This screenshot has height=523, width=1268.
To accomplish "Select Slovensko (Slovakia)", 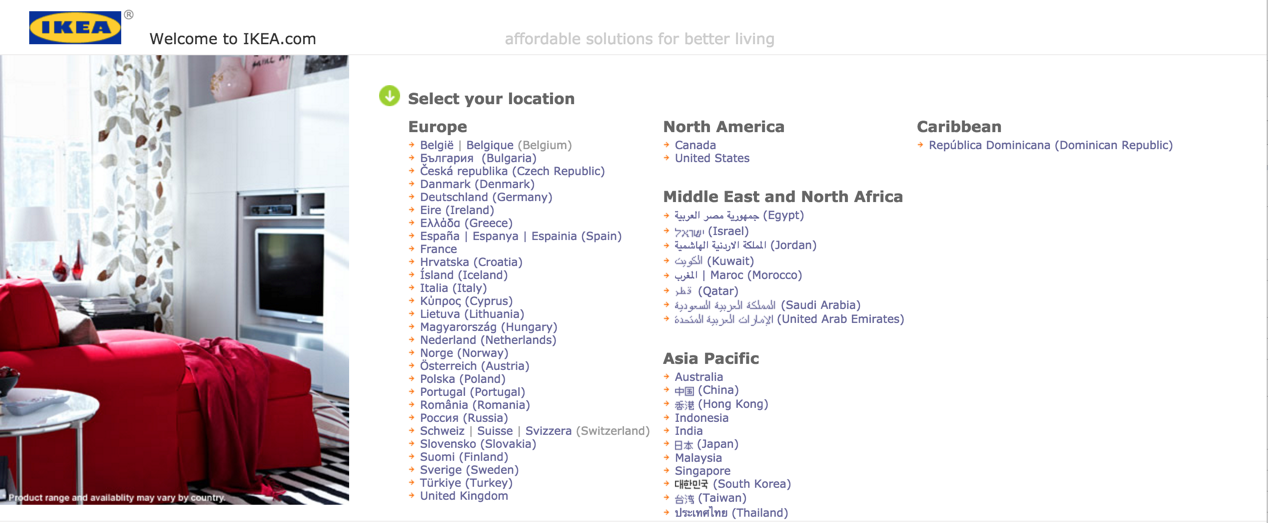I will pos(478,444).
